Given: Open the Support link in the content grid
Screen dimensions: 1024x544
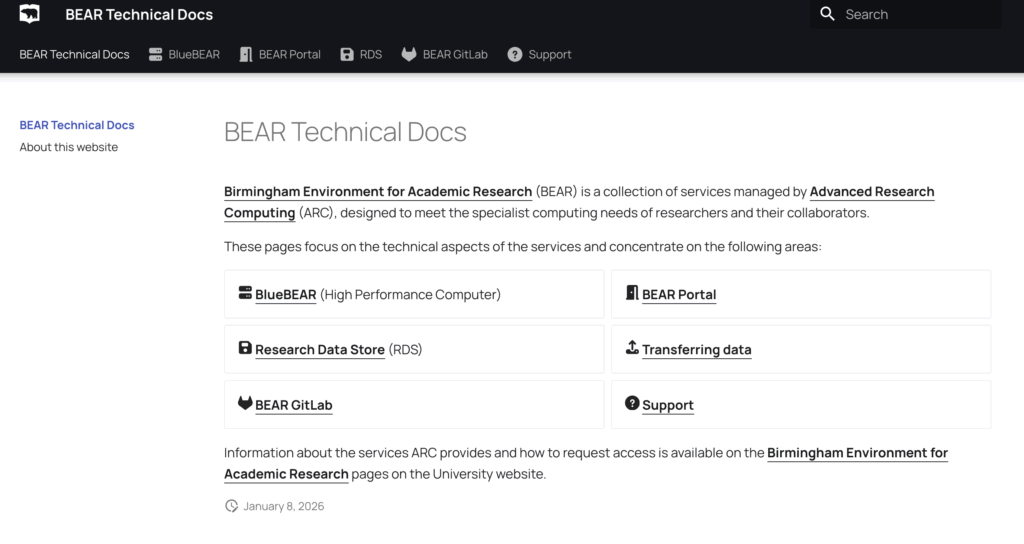Looking at the screenshot, I should (x=667, y=405).
